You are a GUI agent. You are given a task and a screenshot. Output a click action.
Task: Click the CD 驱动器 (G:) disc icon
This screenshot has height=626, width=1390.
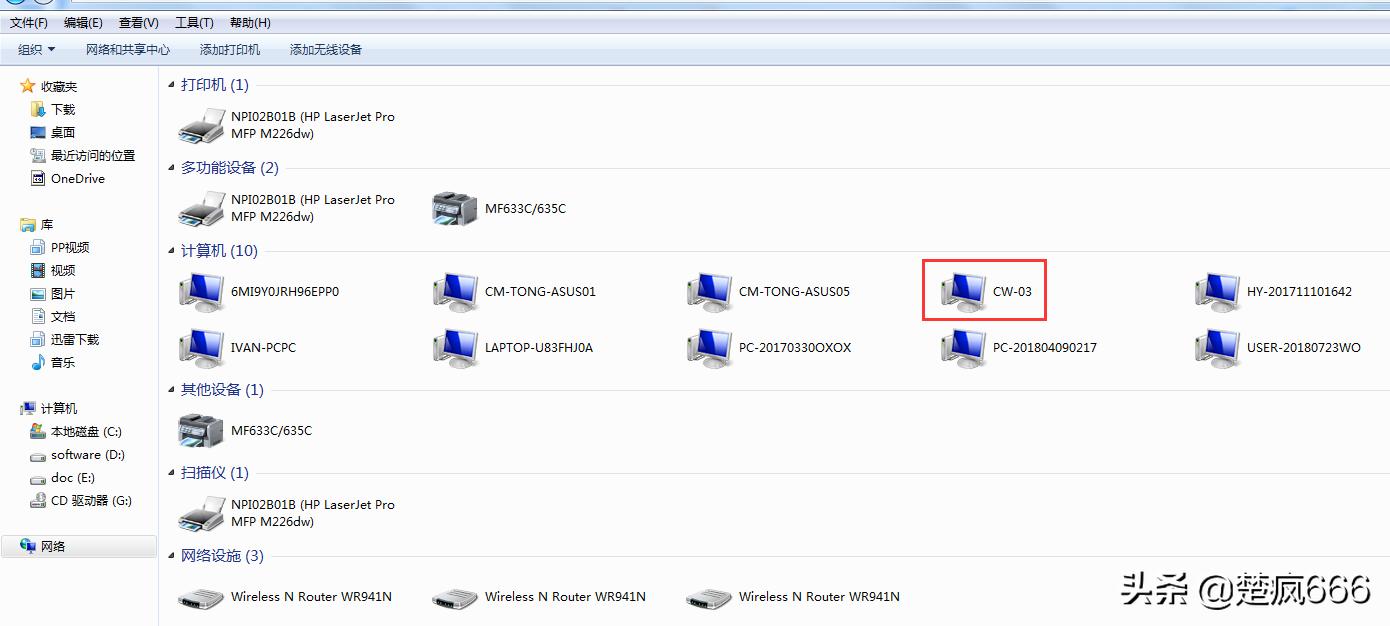click(38, 500)
